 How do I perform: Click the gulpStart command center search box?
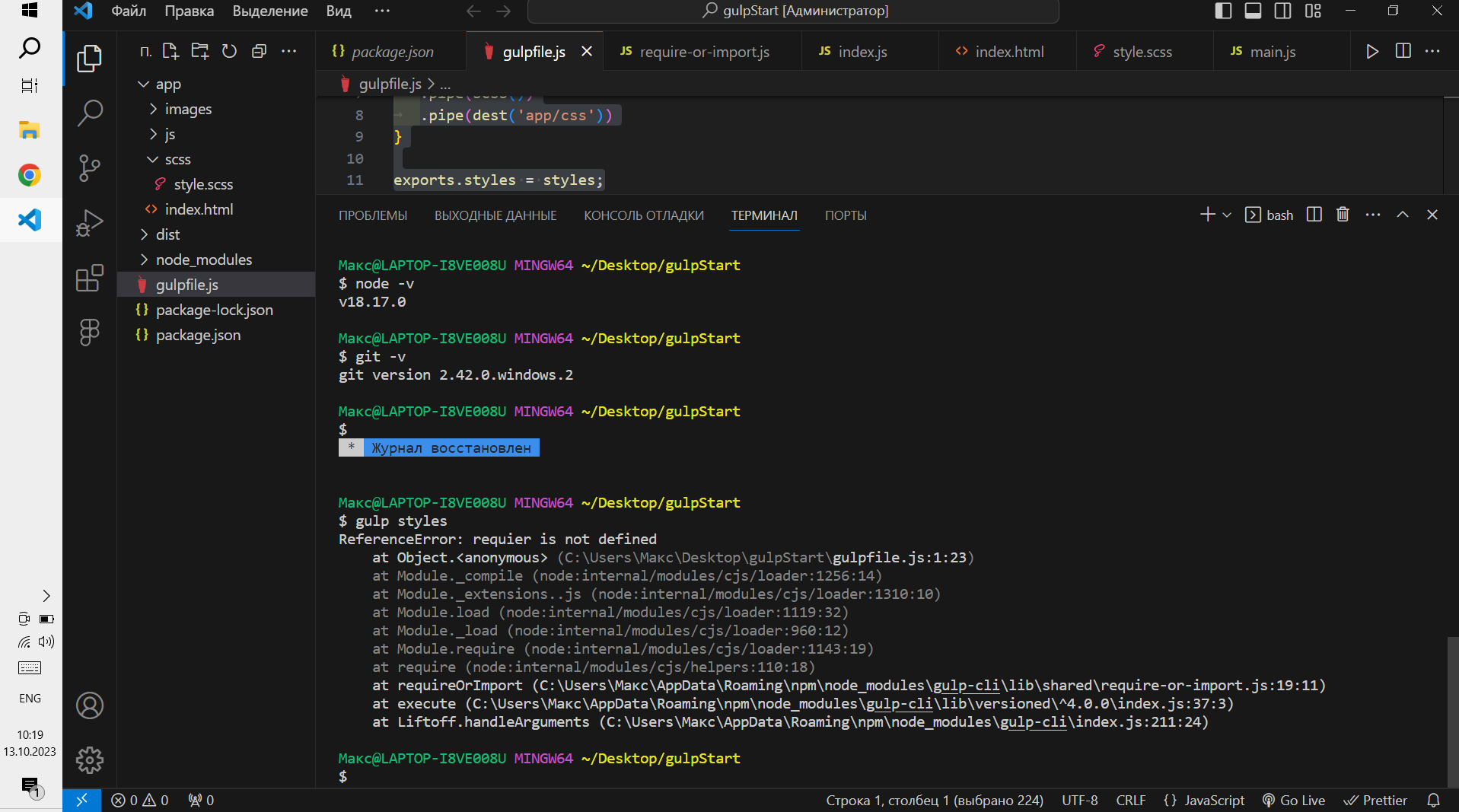[793, 11]
